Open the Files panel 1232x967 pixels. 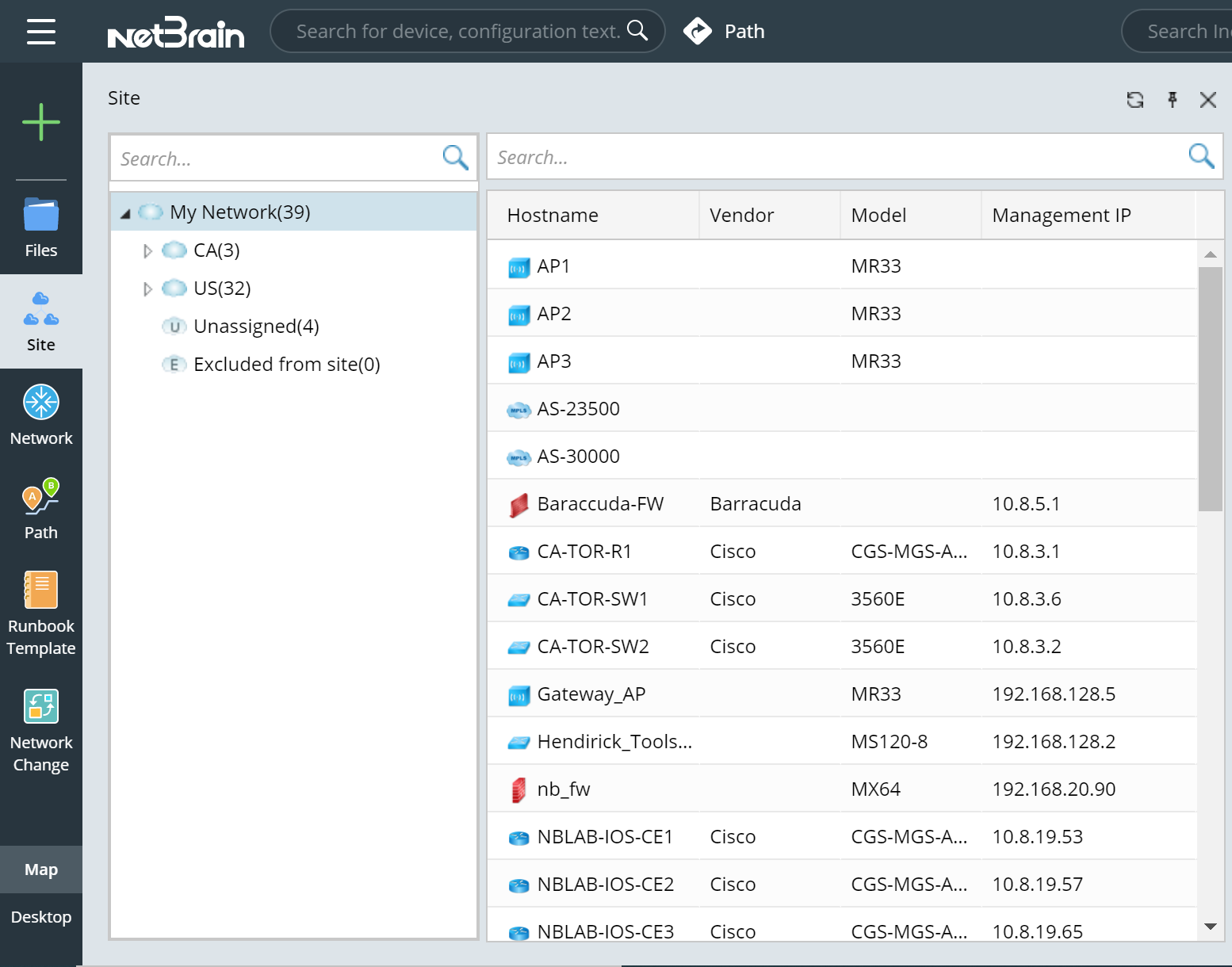[41, 227]
